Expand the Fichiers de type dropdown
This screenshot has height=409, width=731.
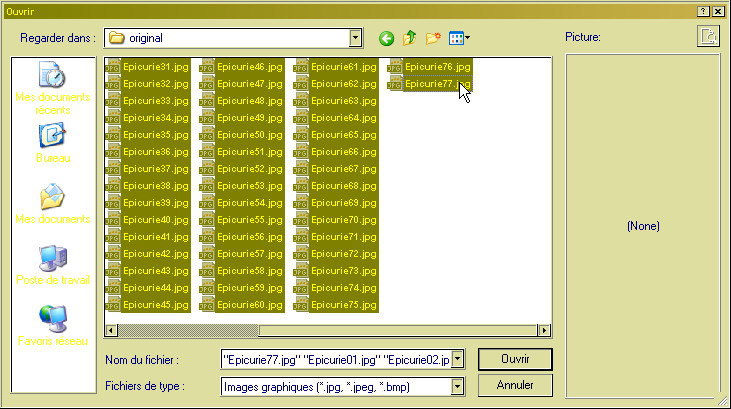[458, 386]
